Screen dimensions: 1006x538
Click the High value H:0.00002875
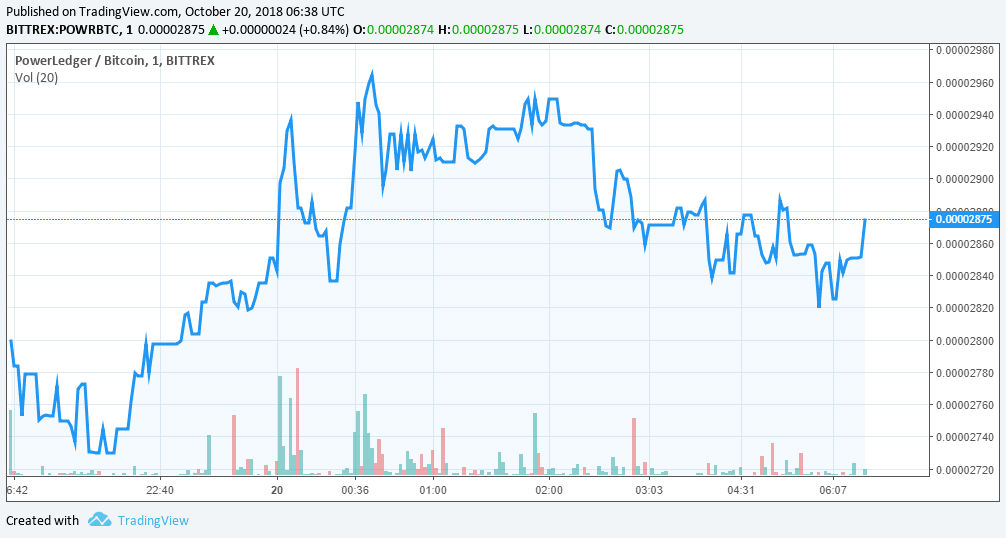(478, 29)
